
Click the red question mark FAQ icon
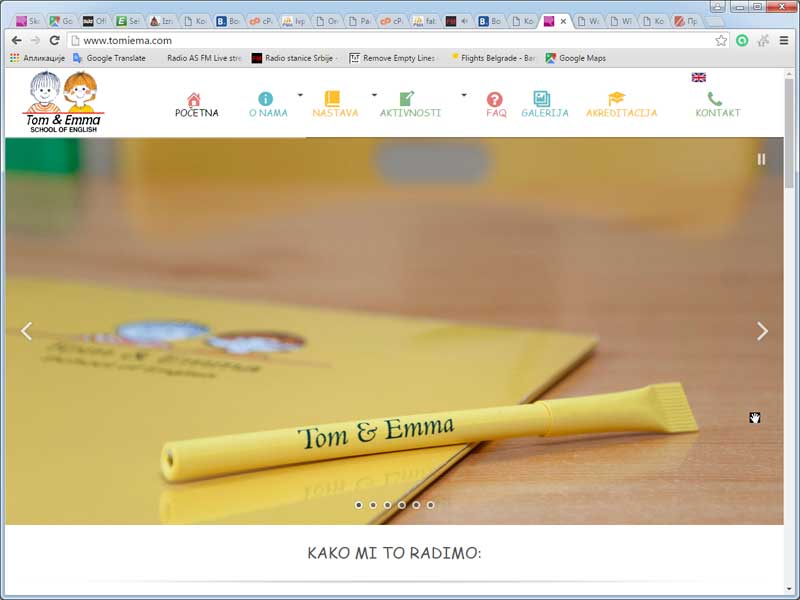(x=494, y=99)
